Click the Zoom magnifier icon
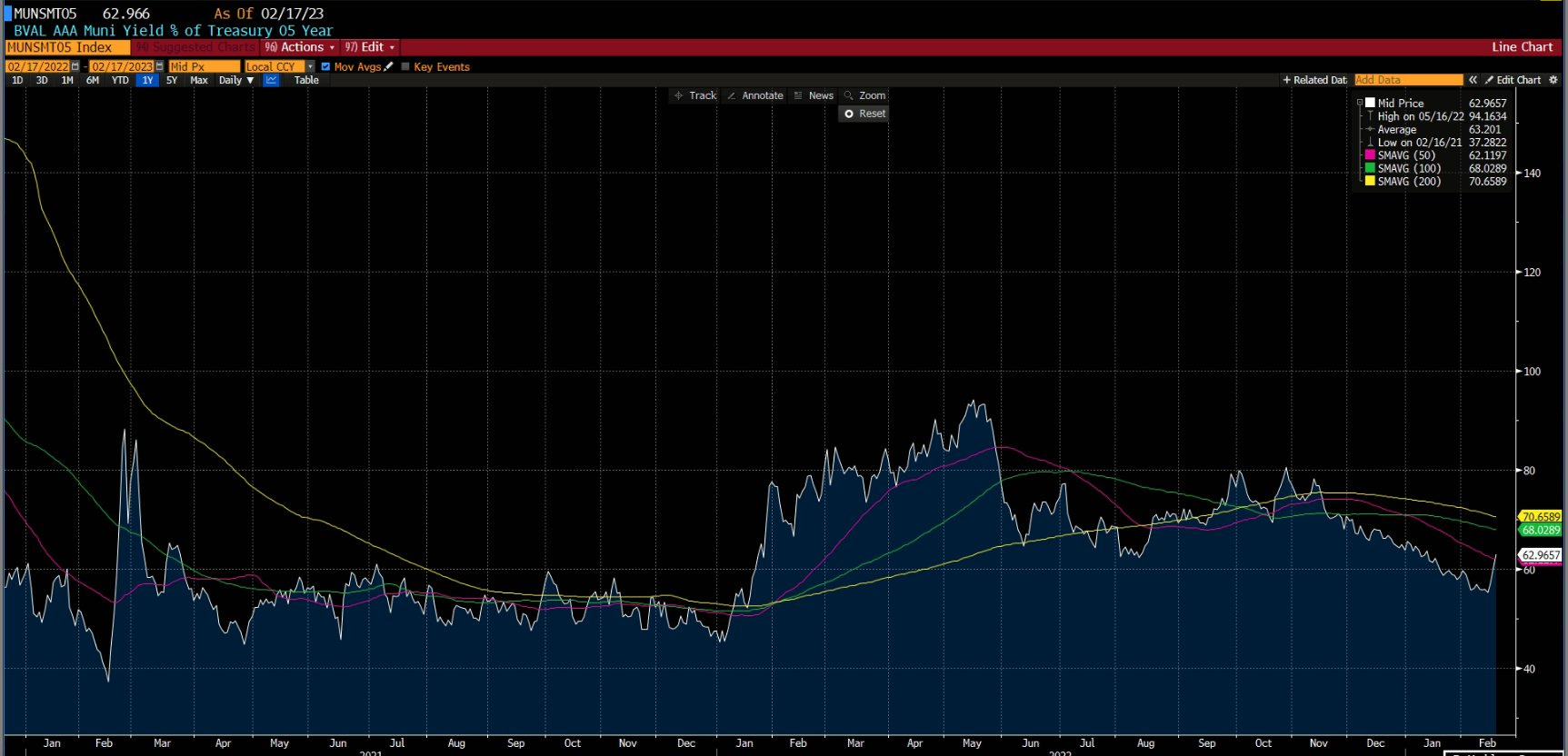 tap(849, 95)
